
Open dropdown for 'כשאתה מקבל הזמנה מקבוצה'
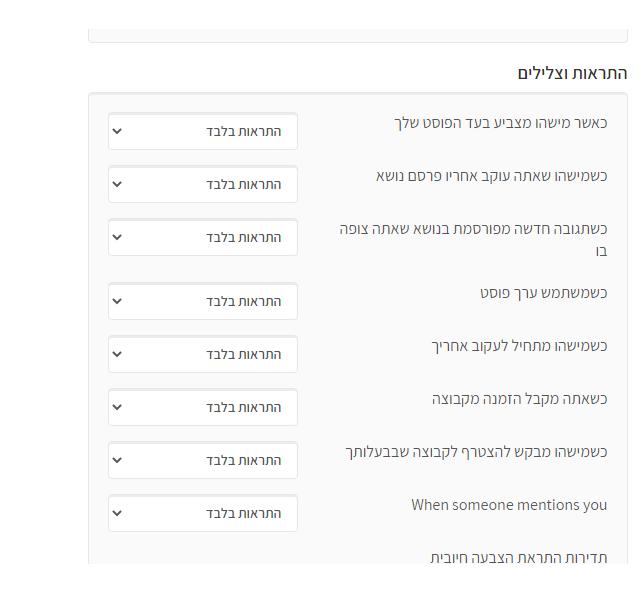point(203,407)
